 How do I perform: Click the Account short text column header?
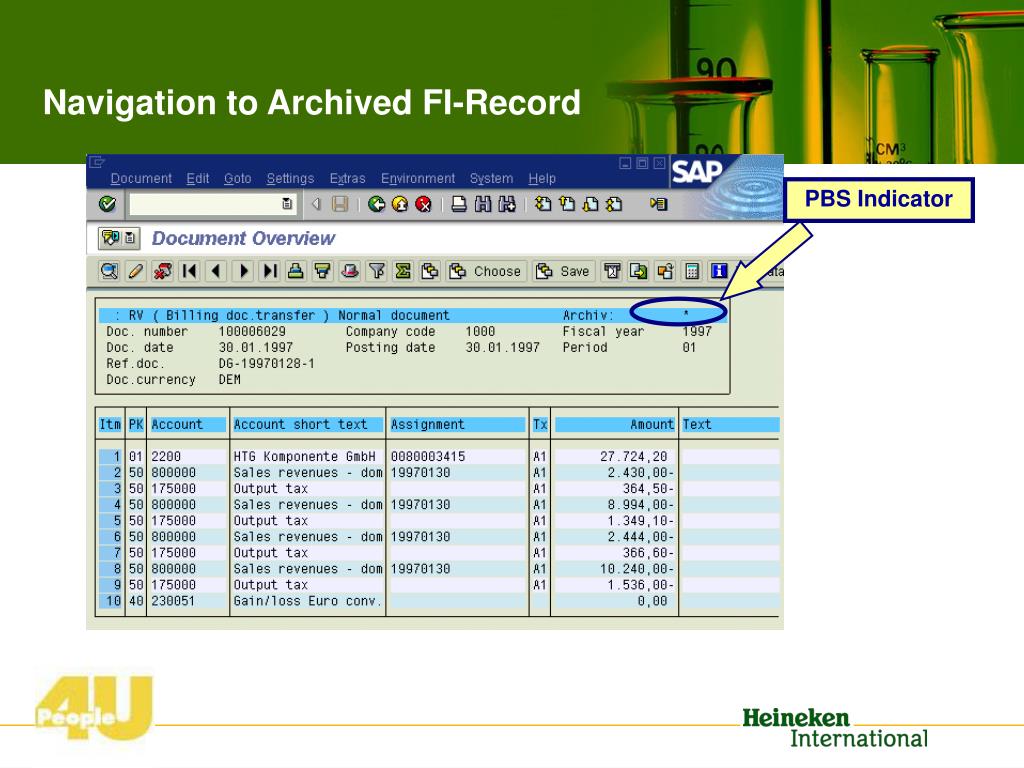tap(308, 424)
